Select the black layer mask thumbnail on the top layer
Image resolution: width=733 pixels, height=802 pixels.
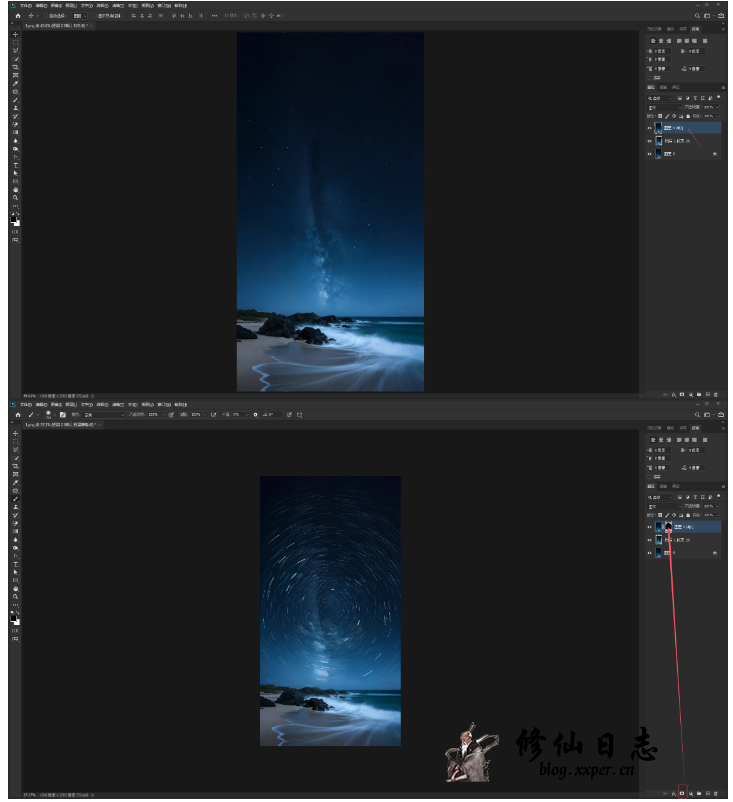[668, 526]
